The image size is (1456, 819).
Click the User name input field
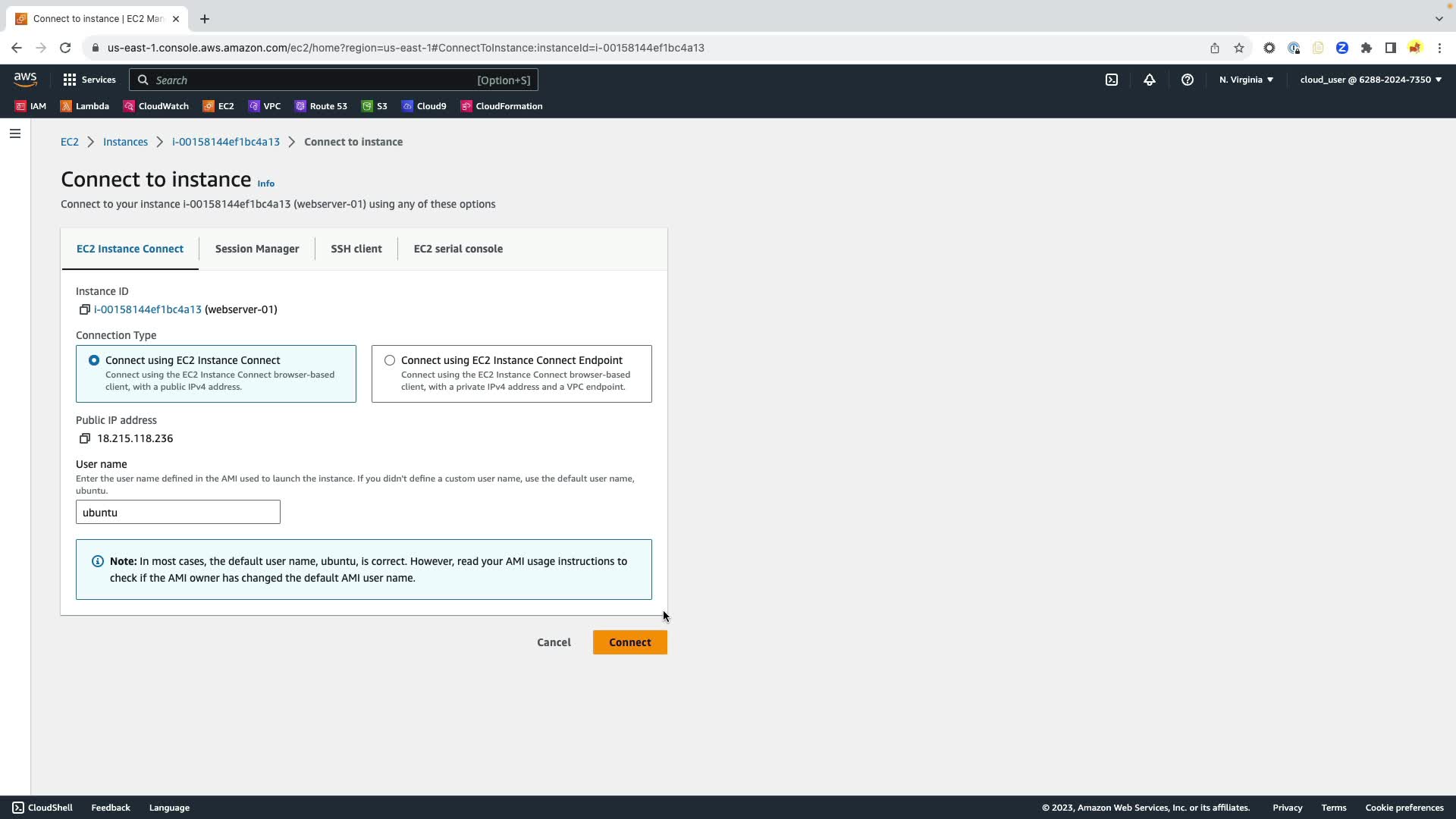point(178,513)
